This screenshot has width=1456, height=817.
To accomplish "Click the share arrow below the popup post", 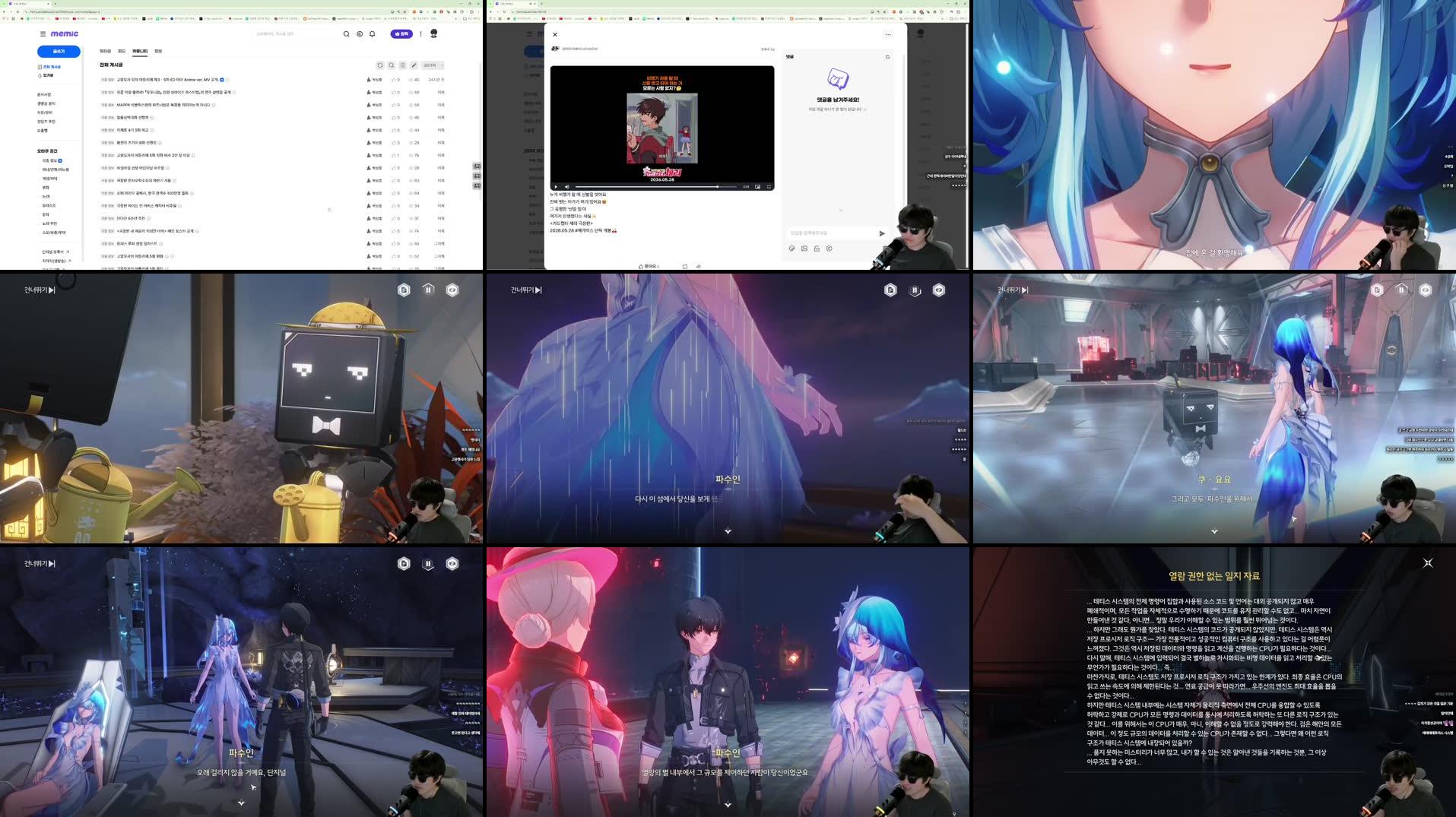I will click(698, 267).
